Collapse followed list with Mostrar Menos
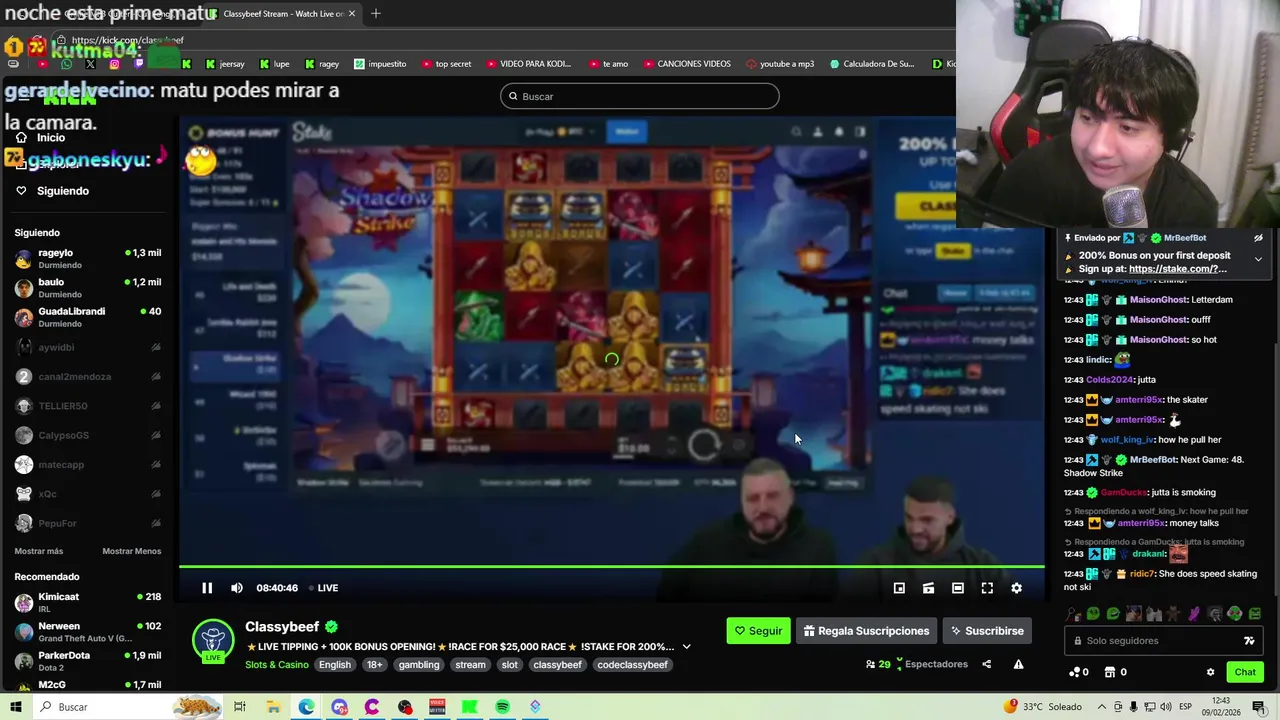This screenshot has width=1280, height=720. tap(131, 551)
